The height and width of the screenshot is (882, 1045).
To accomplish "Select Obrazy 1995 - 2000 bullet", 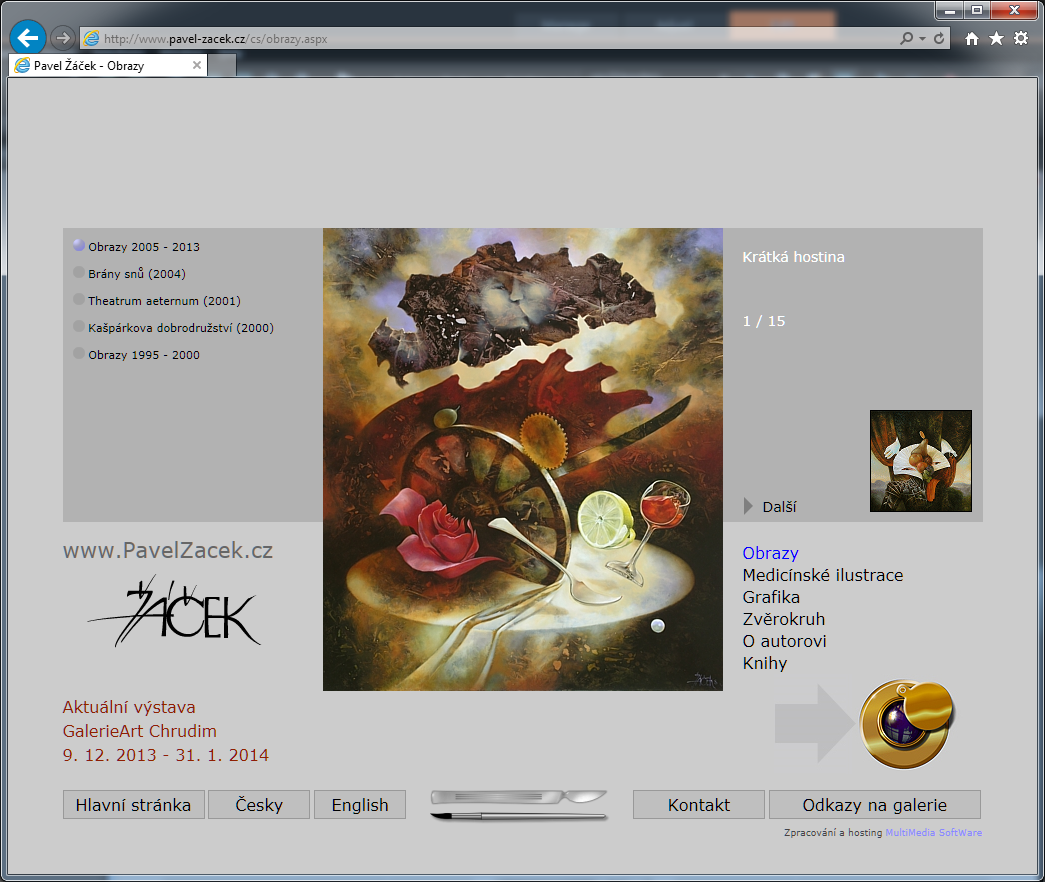I will click(79, 353).
